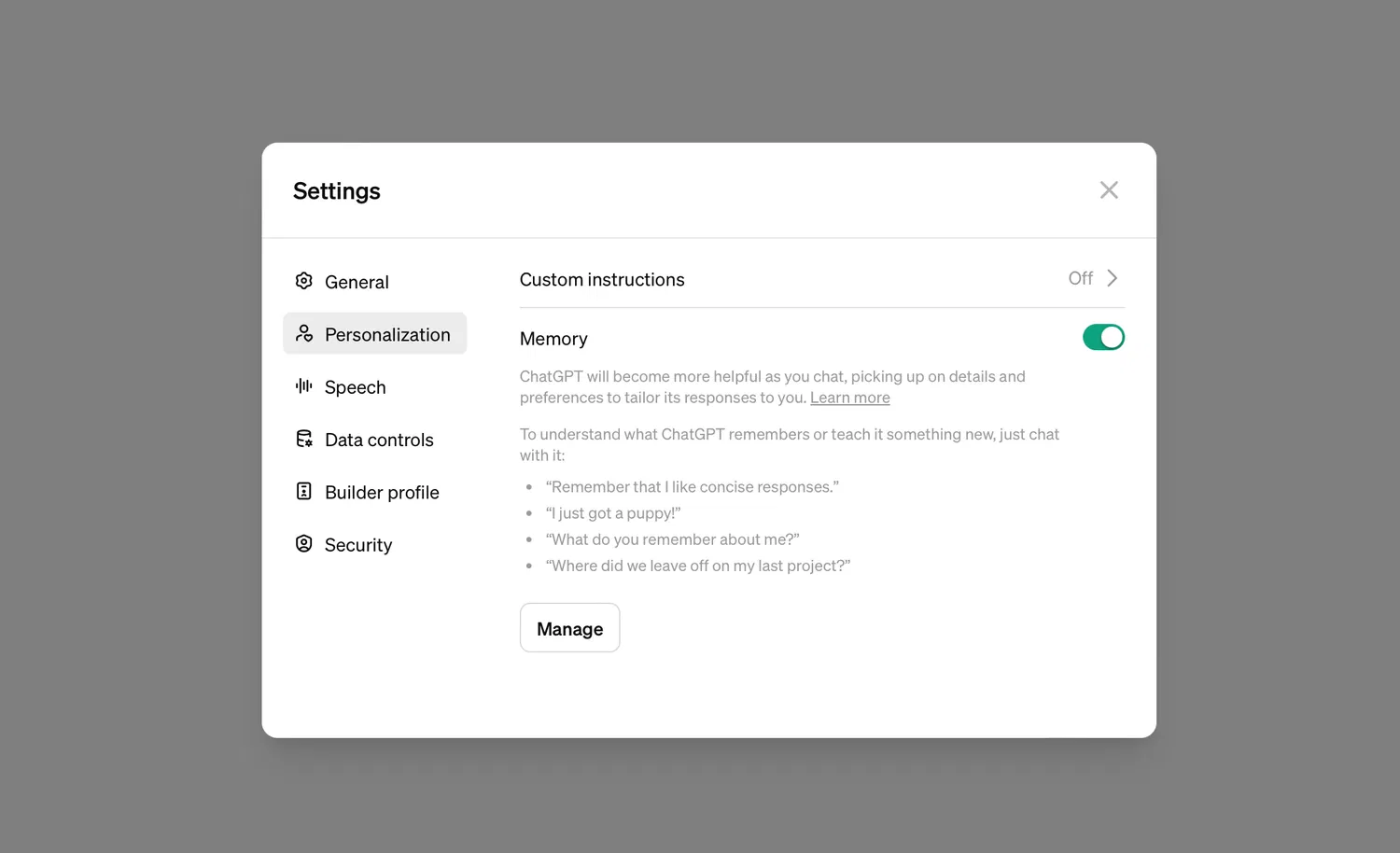Expand Custom instructions with the chevron arrow

(x=1112, y=278)
